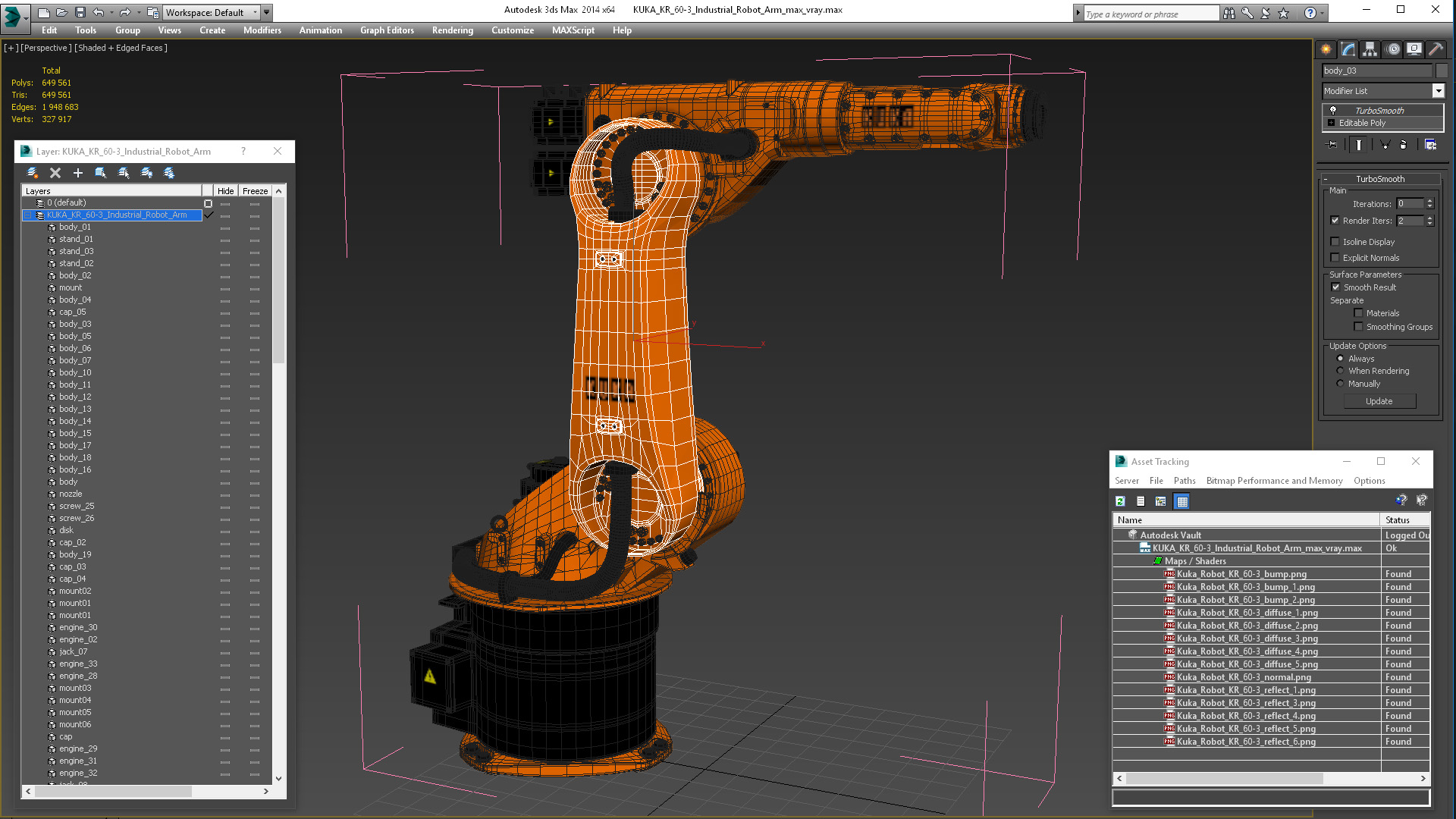Toggle the Render Iters checkbox
The width and height of the screenshot is (1456, 819).
pos(1335,221)
